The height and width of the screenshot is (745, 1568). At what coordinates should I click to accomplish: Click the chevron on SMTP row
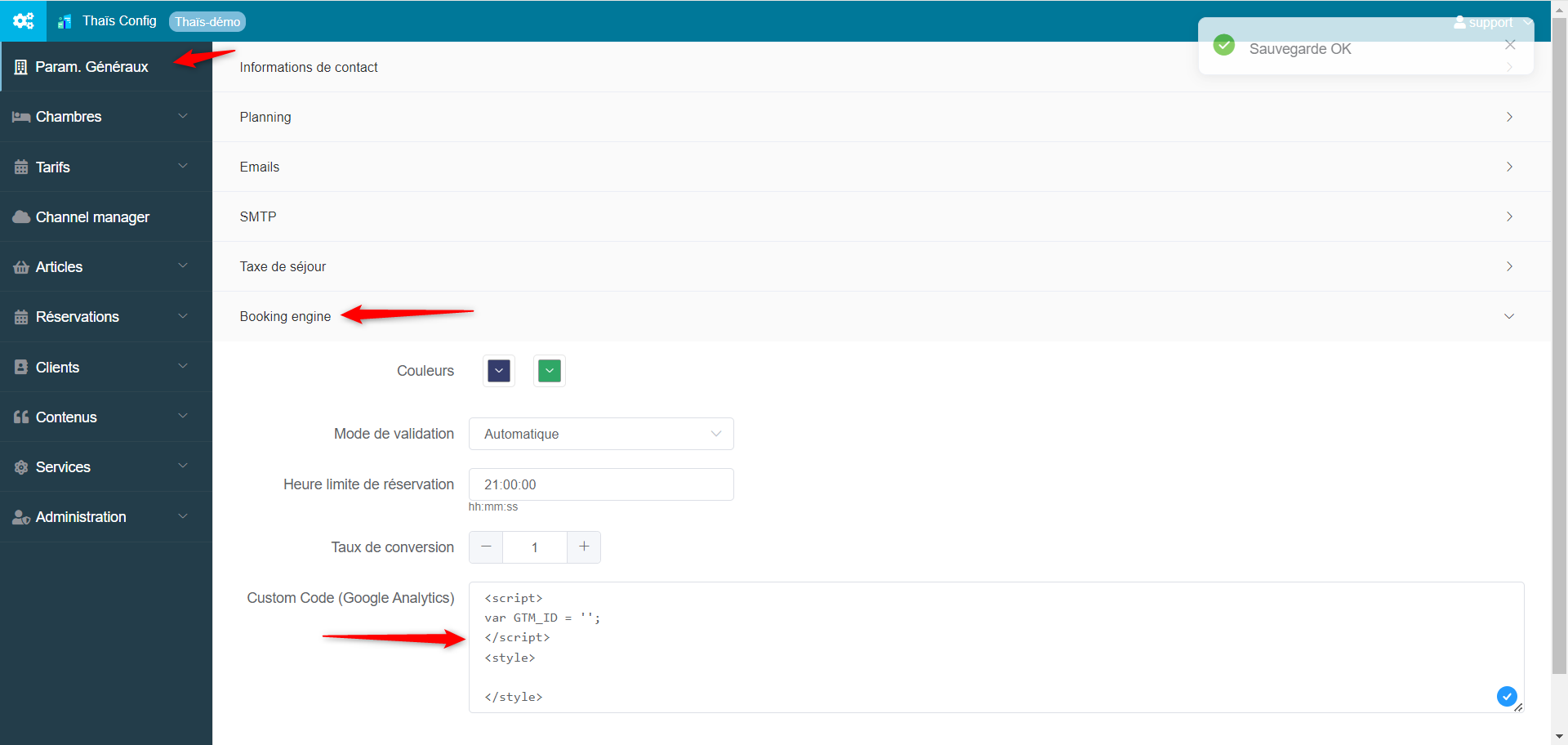click(x=1509, y=216)
